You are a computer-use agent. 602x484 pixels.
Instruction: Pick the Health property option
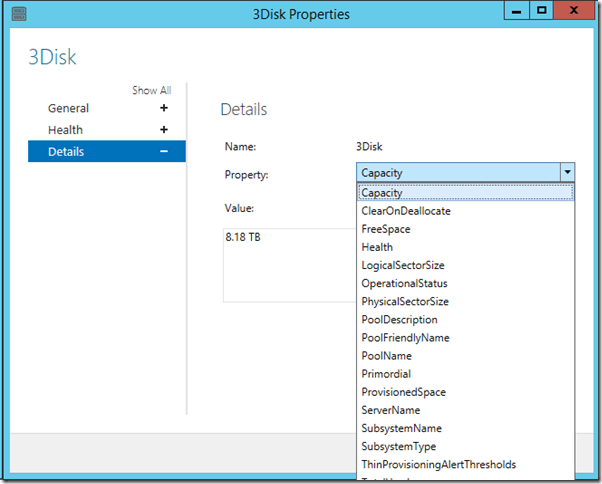377,247
